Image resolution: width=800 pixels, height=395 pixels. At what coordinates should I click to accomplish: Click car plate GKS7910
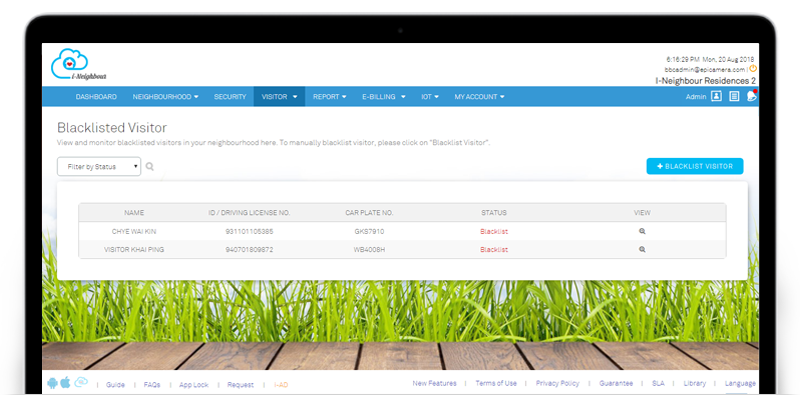(369, 231)
